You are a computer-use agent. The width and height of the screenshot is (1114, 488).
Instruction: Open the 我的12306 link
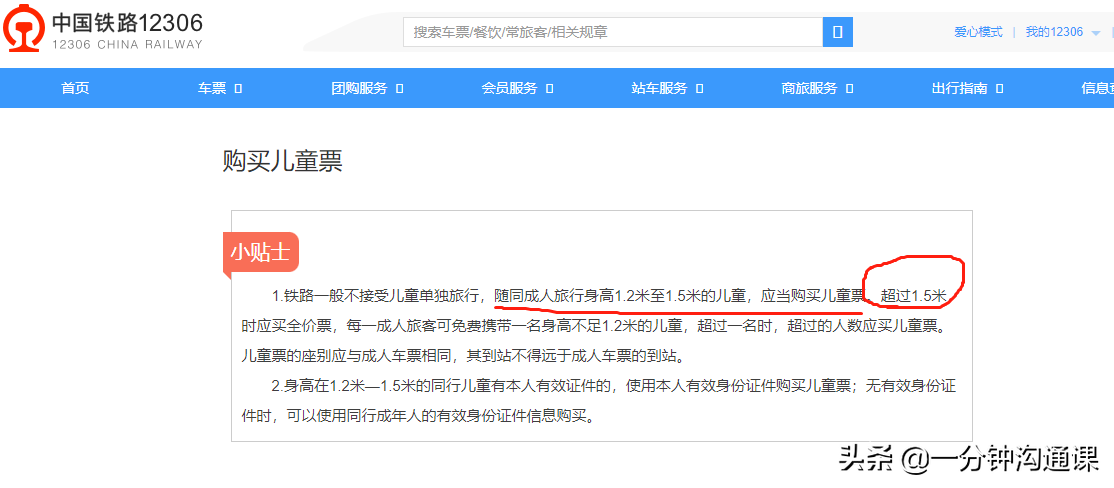(1054, 32)
